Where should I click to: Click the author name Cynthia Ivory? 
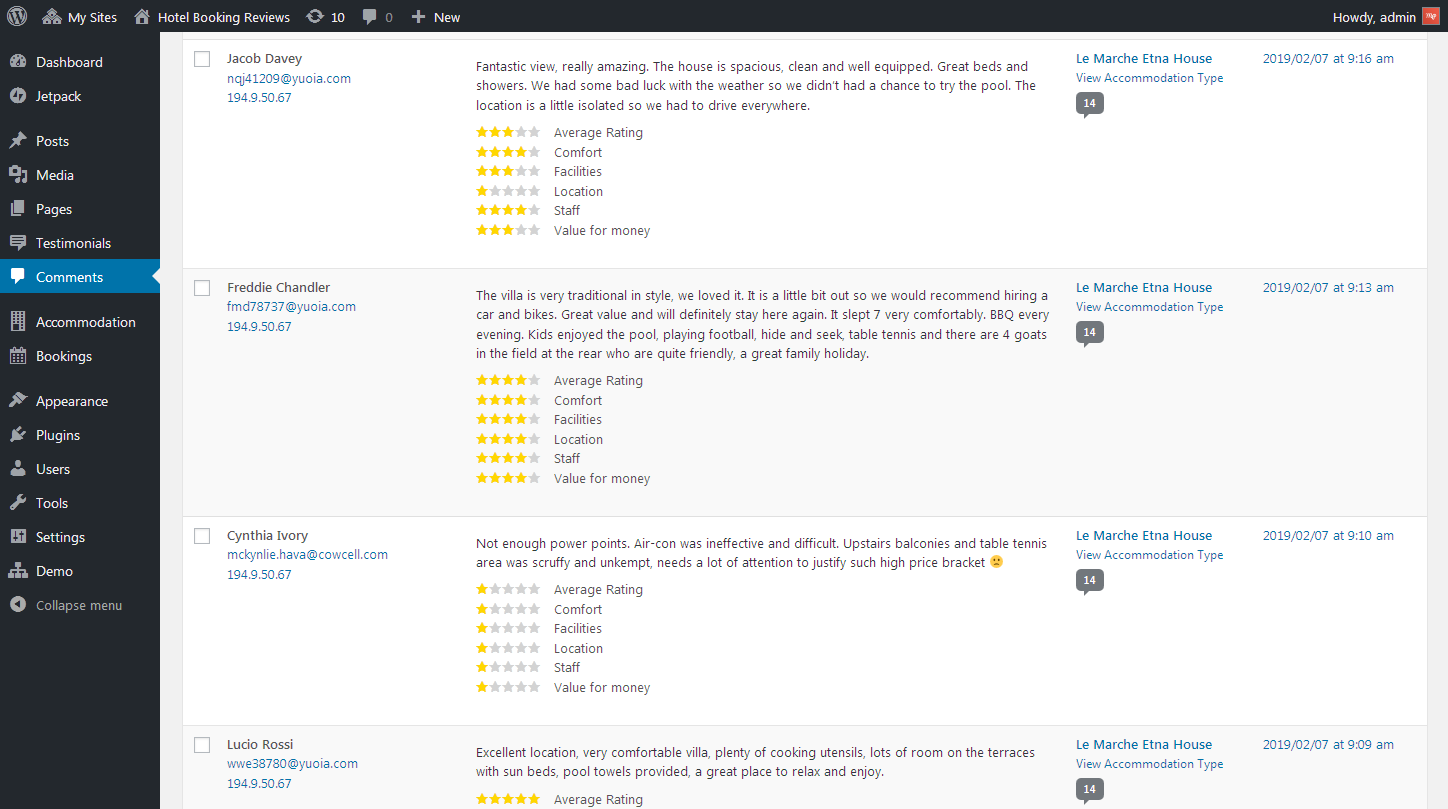(x=269, y=536)
